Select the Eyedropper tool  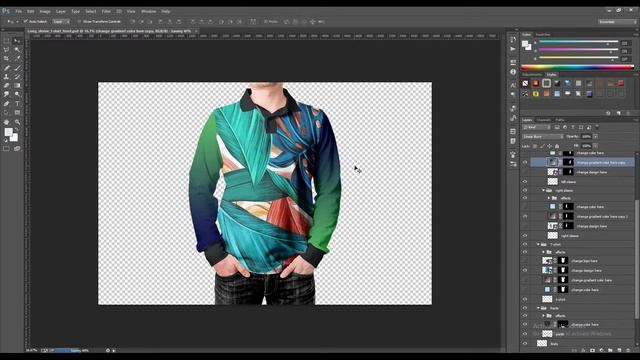click(17, 59)
